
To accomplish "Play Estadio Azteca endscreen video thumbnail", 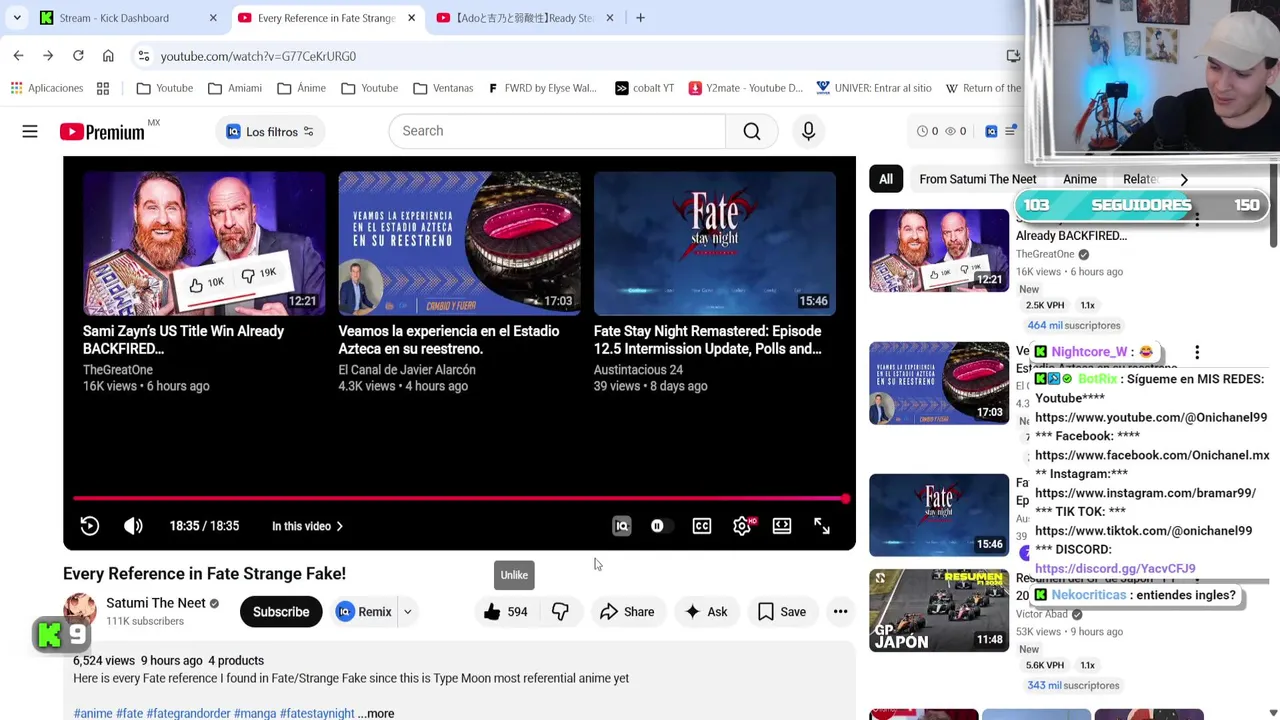I will click(x=459, y=244).
